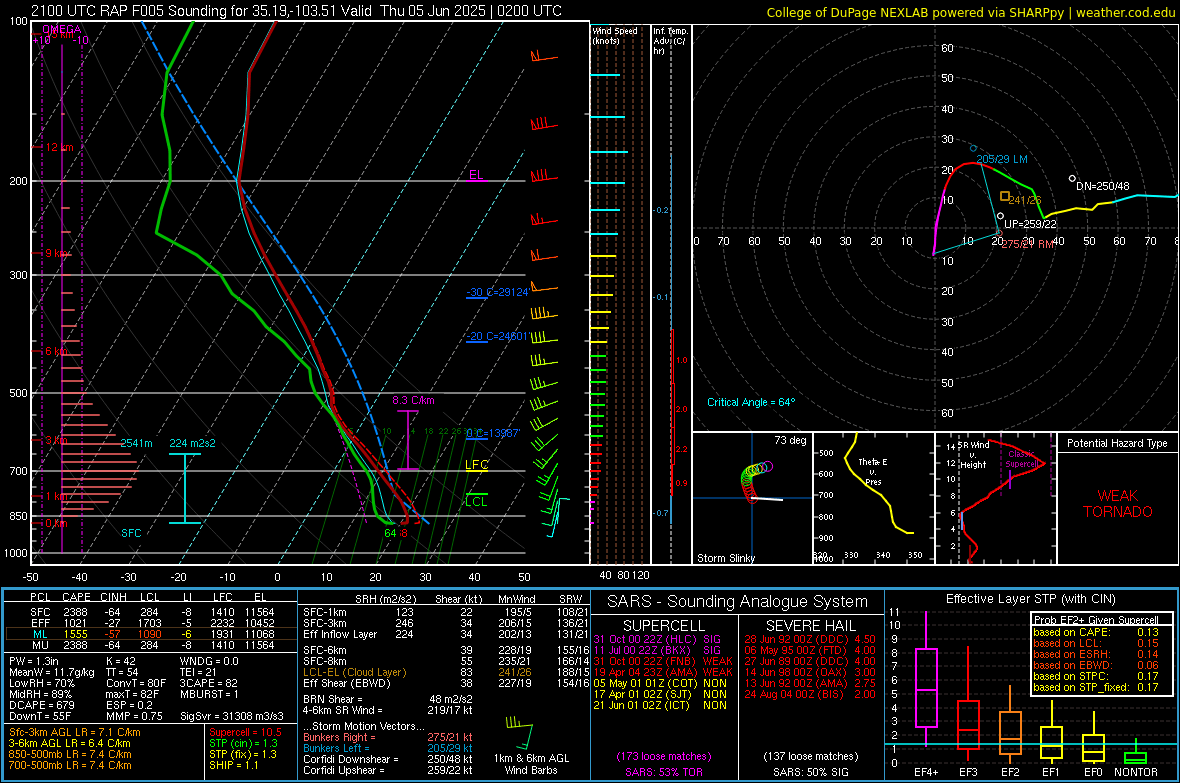Click the Prob EF2+ Given Supercell heading
Image resolution: width=1180 pixels, height=783 pixels.
[x=1096, y=620]
